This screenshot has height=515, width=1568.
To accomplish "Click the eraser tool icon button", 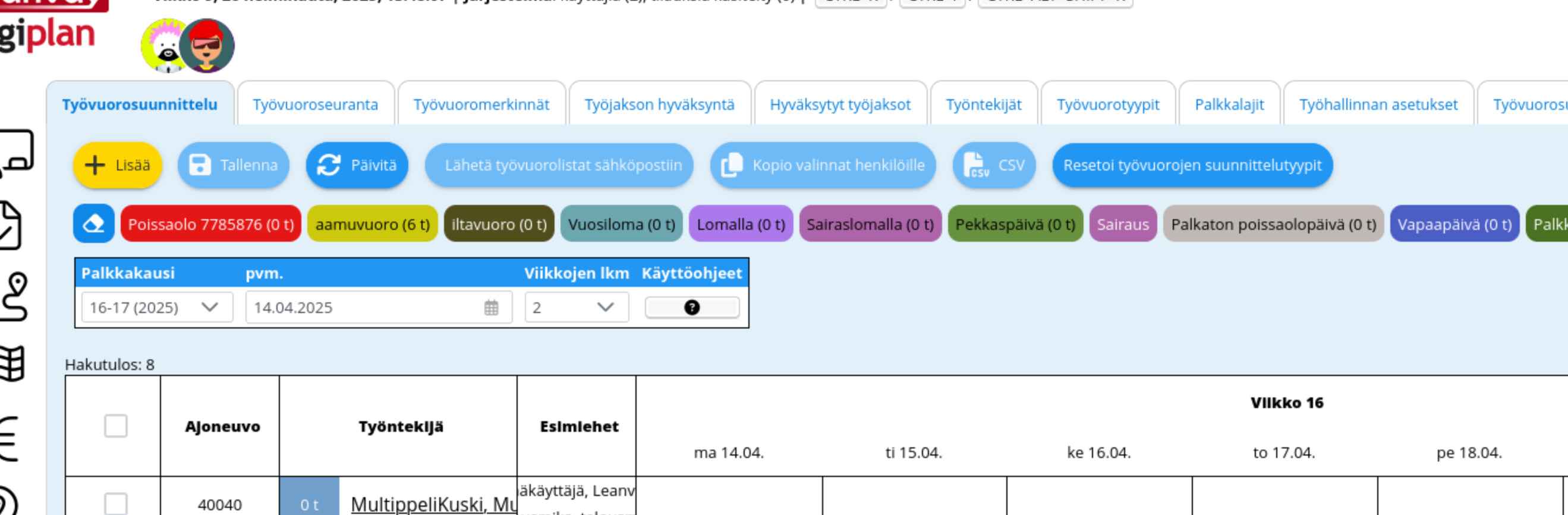I will 94,224.
